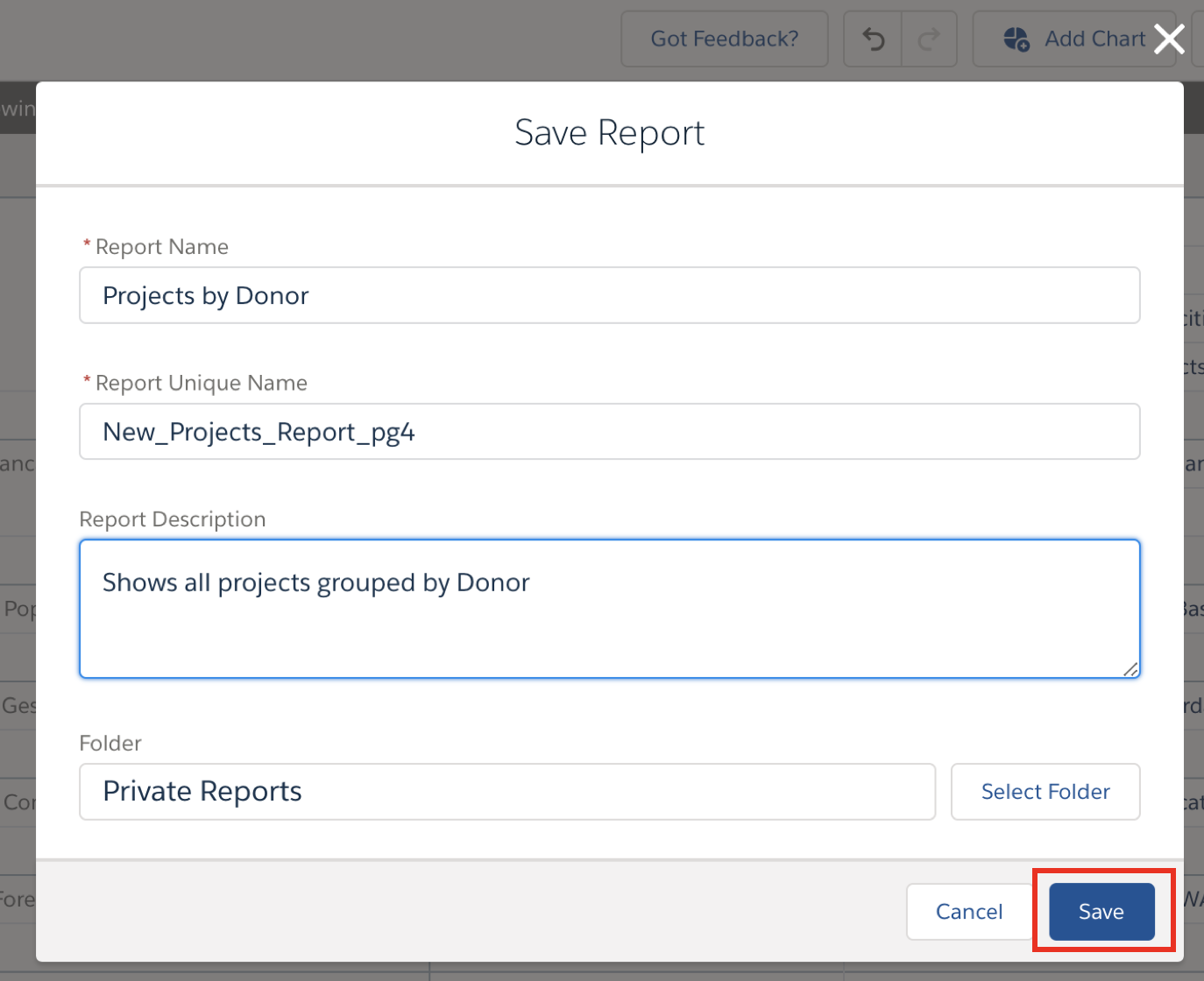Cancel the Save Report dialog
The height and width of the screenshot is (981, 1204).
(969, 912)
